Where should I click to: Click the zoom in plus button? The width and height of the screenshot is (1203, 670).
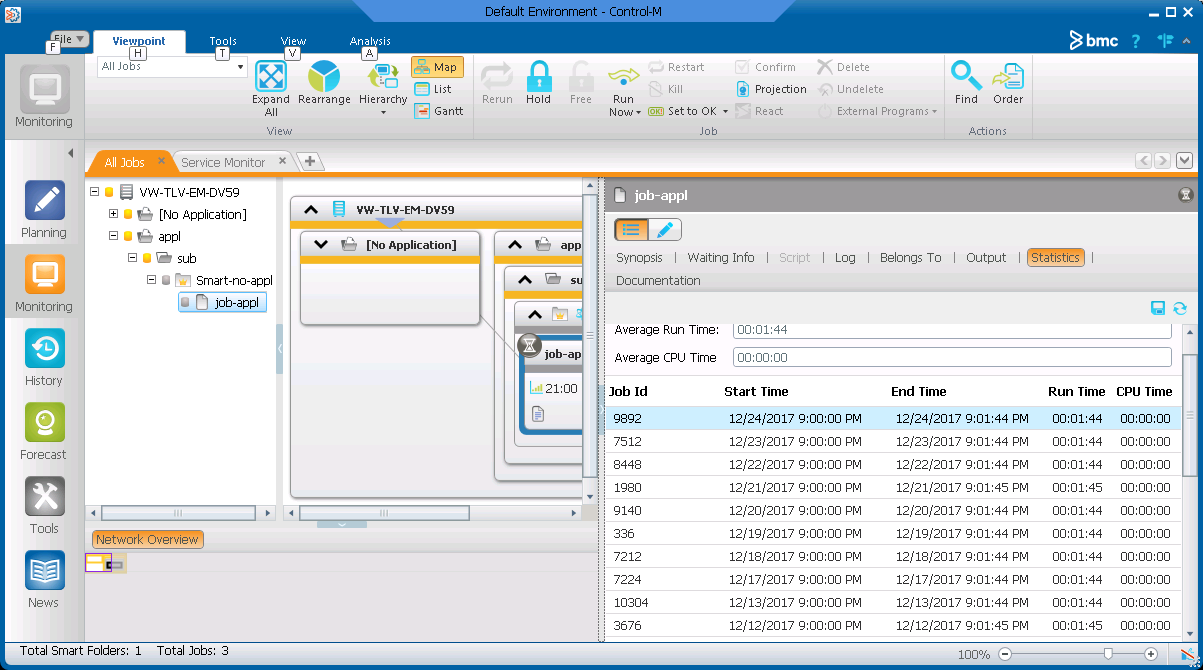[1151, 654]
